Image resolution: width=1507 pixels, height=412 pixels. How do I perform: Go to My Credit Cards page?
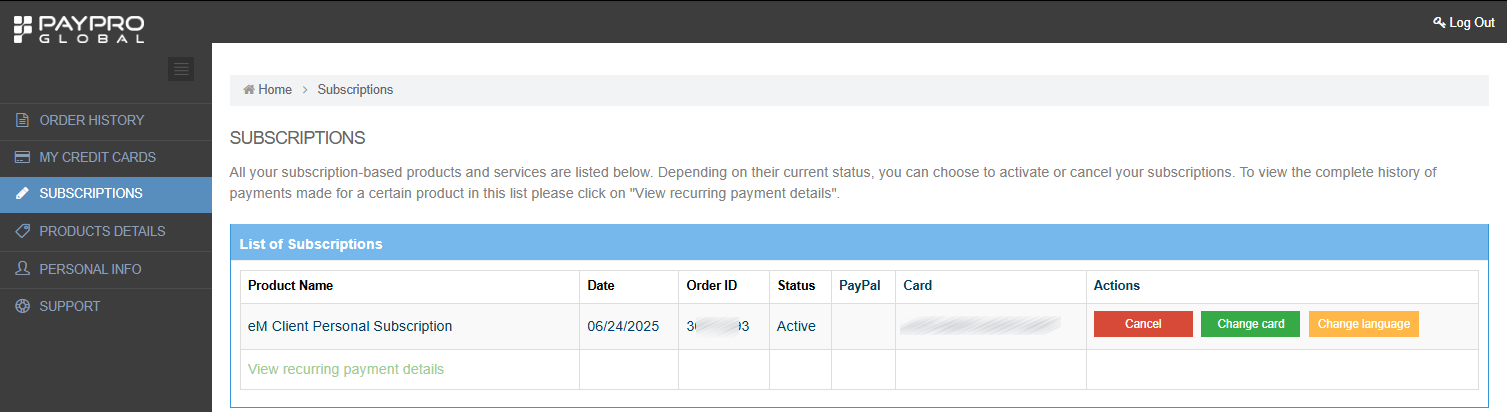(98, 158)
